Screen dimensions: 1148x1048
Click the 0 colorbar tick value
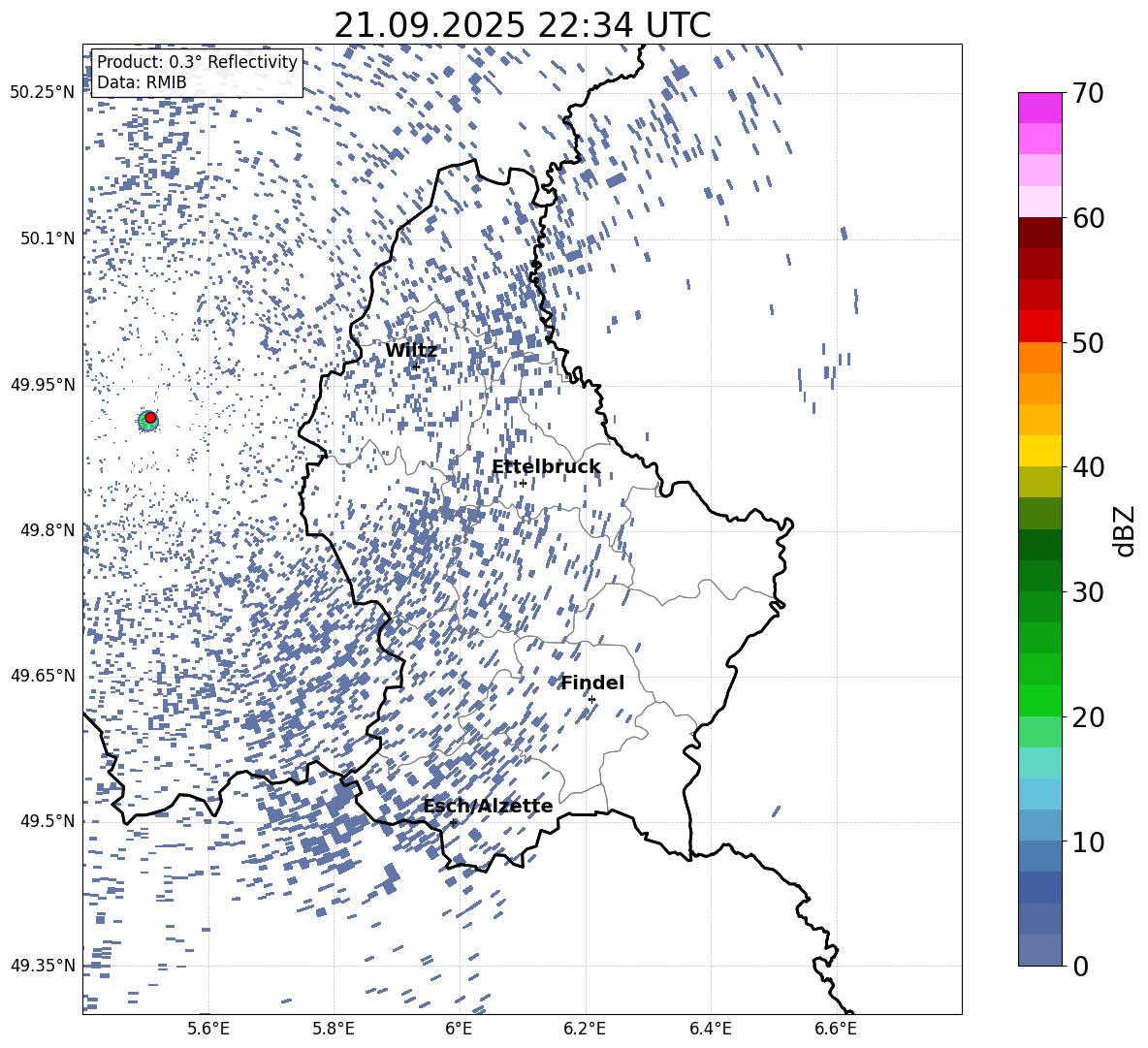(1081, 966)
